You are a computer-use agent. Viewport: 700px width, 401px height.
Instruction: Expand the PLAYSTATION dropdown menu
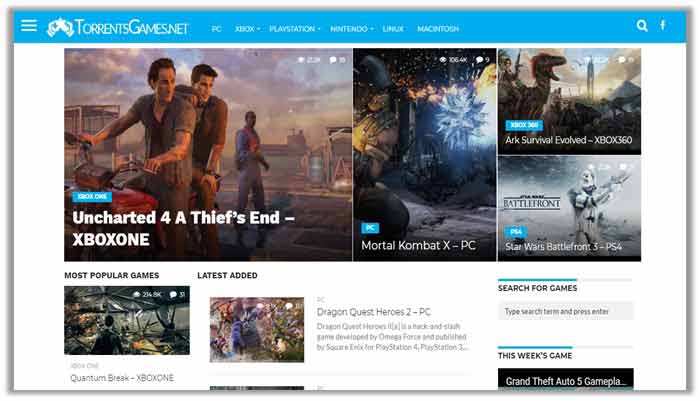click(295, 29)
